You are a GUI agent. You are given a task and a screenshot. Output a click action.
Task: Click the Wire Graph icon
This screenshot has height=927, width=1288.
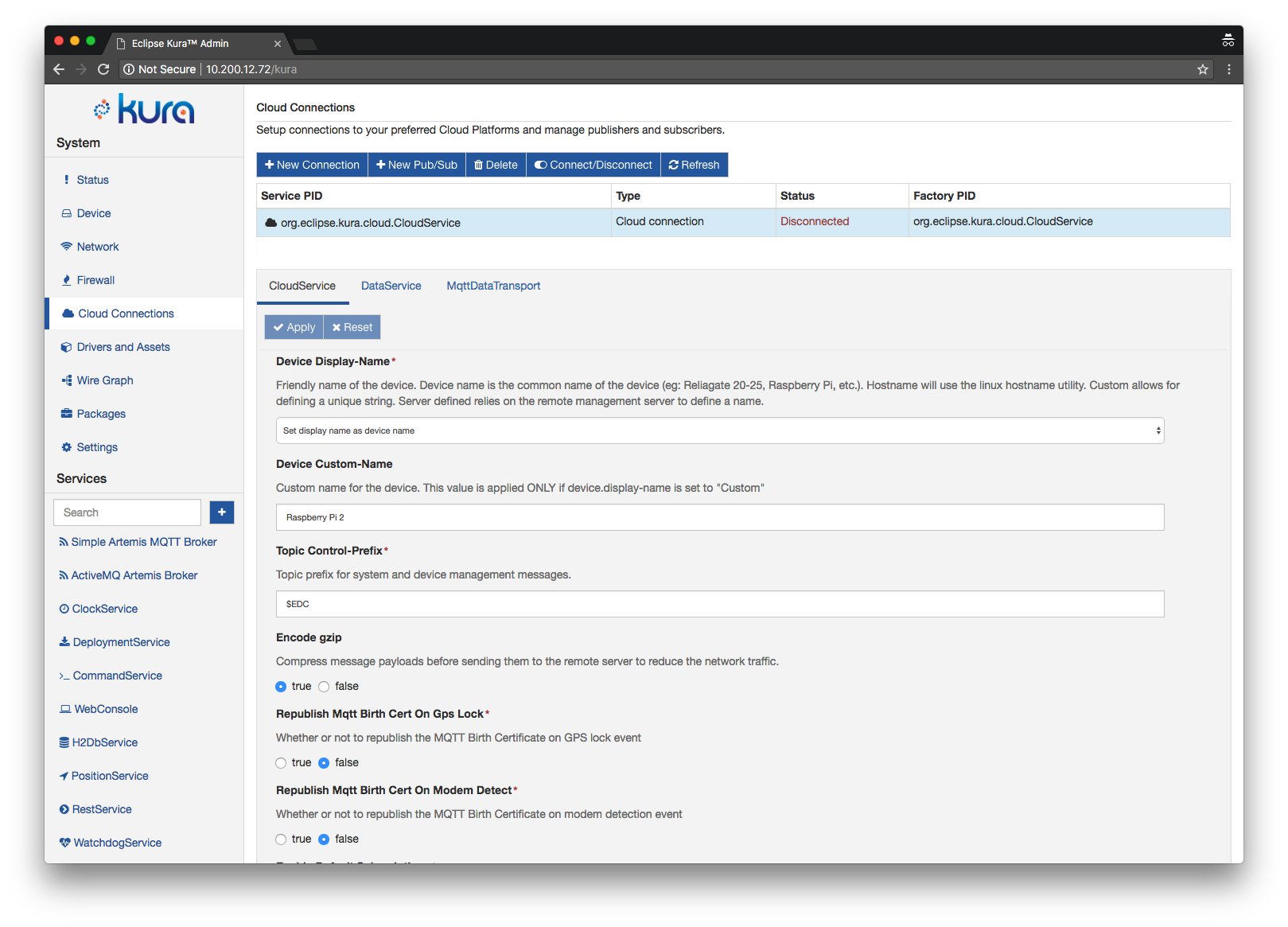(x=67, y=380)
